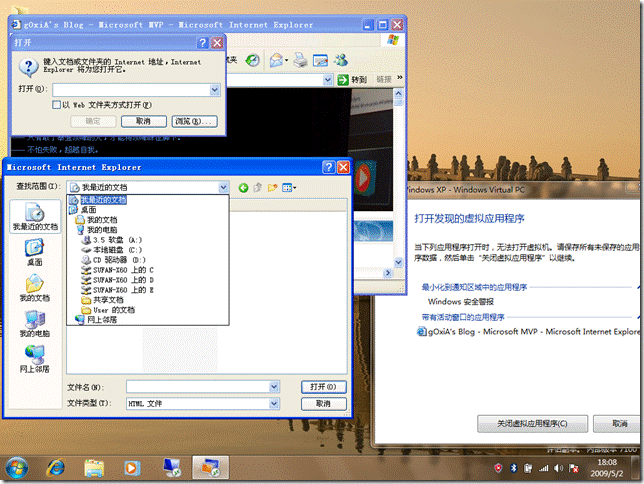Click IE horizontal scrollbar right arrow
The image size is (644, 484).
click(388, 272)
